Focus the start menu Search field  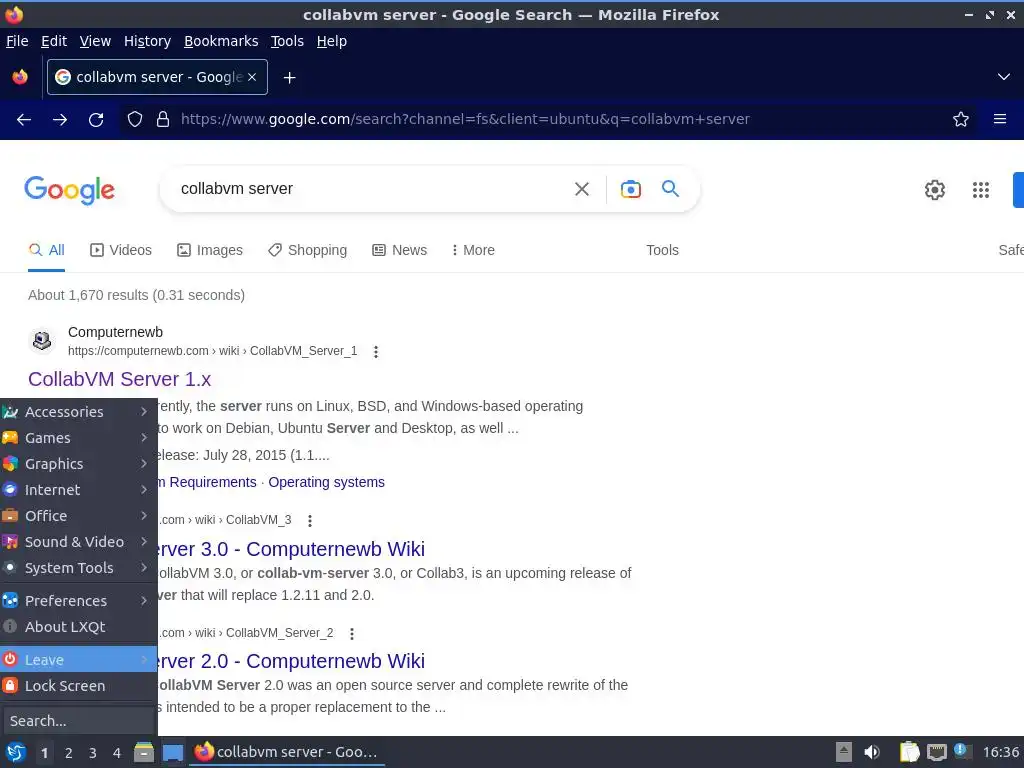[78, 722]
